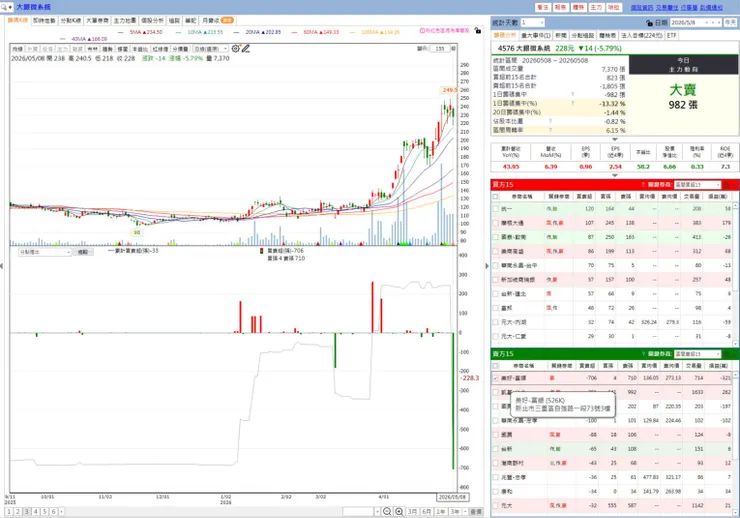Open the 個股分析 tab

(x=152, y=20)
